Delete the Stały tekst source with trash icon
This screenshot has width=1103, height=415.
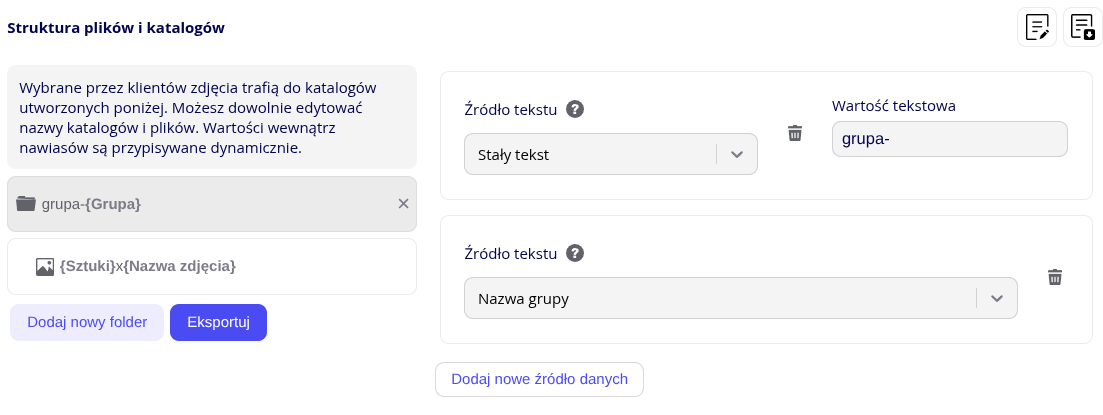pos(795,133)
